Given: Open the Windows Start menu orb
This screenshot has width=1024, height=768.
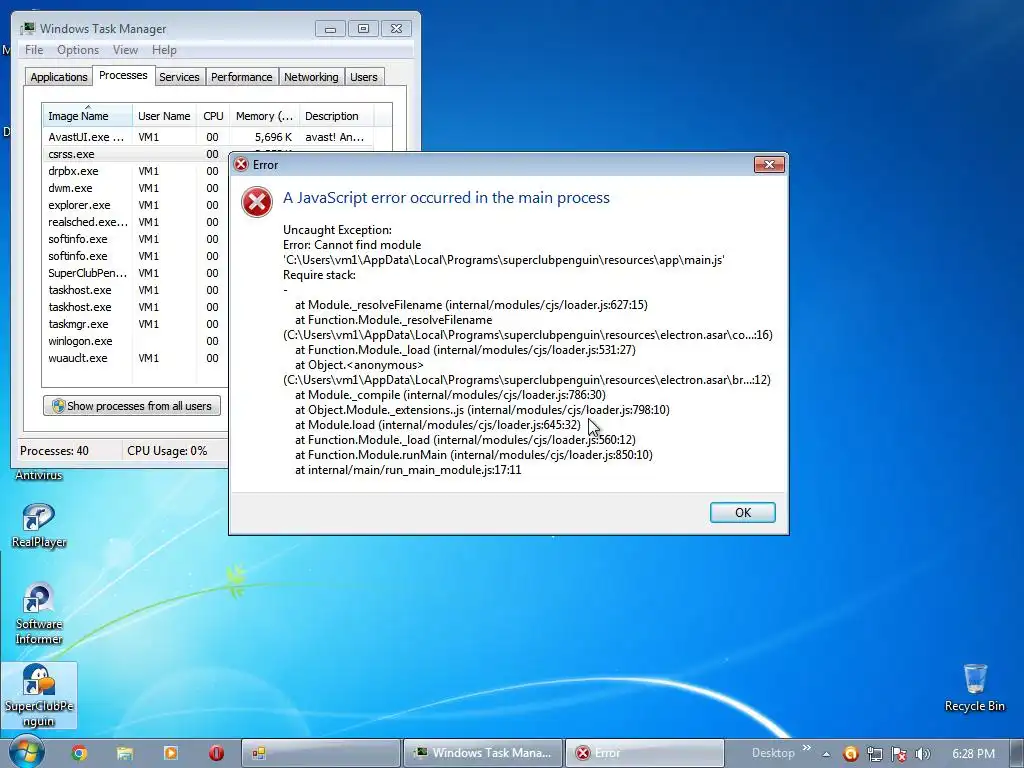Looking at the screenshot, I should pos(26,752).
